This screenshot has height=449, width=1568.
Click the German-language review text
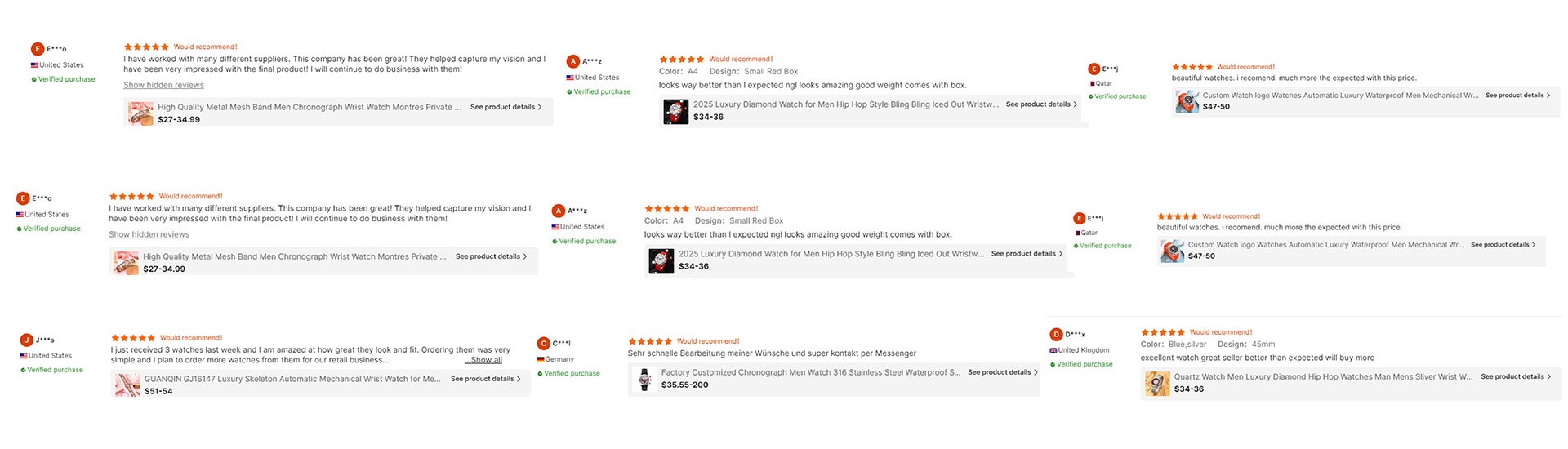pyautogui.click(x=772, y=353)
